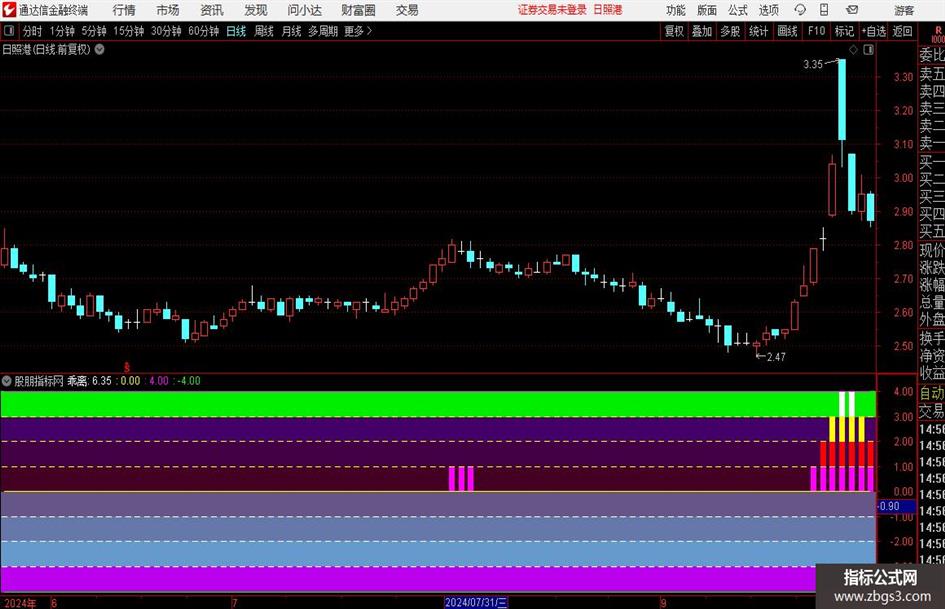Click the red R 1000 badge icon
945x609 pixels.
(938, 34)
